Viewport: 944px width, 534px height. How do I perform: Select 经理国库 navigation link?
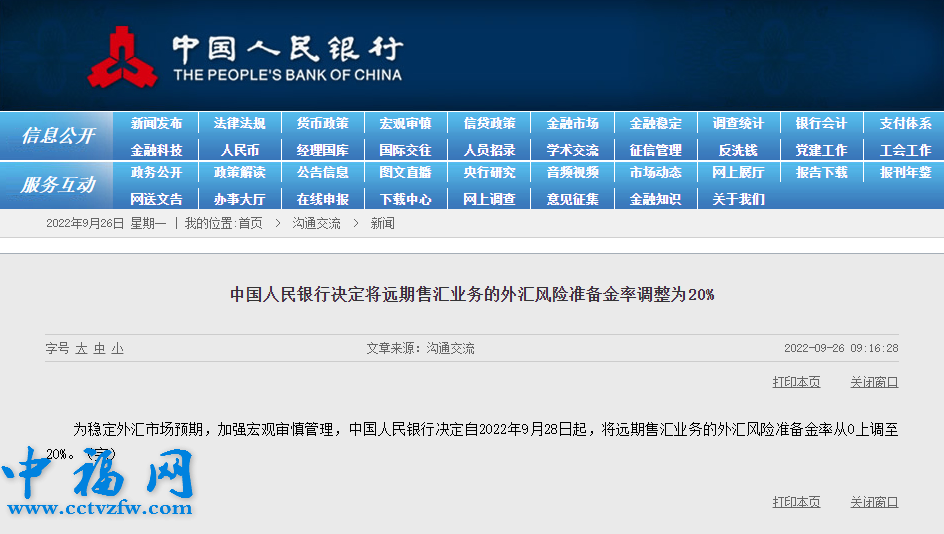pyautogui.click(x=323, y=150)
